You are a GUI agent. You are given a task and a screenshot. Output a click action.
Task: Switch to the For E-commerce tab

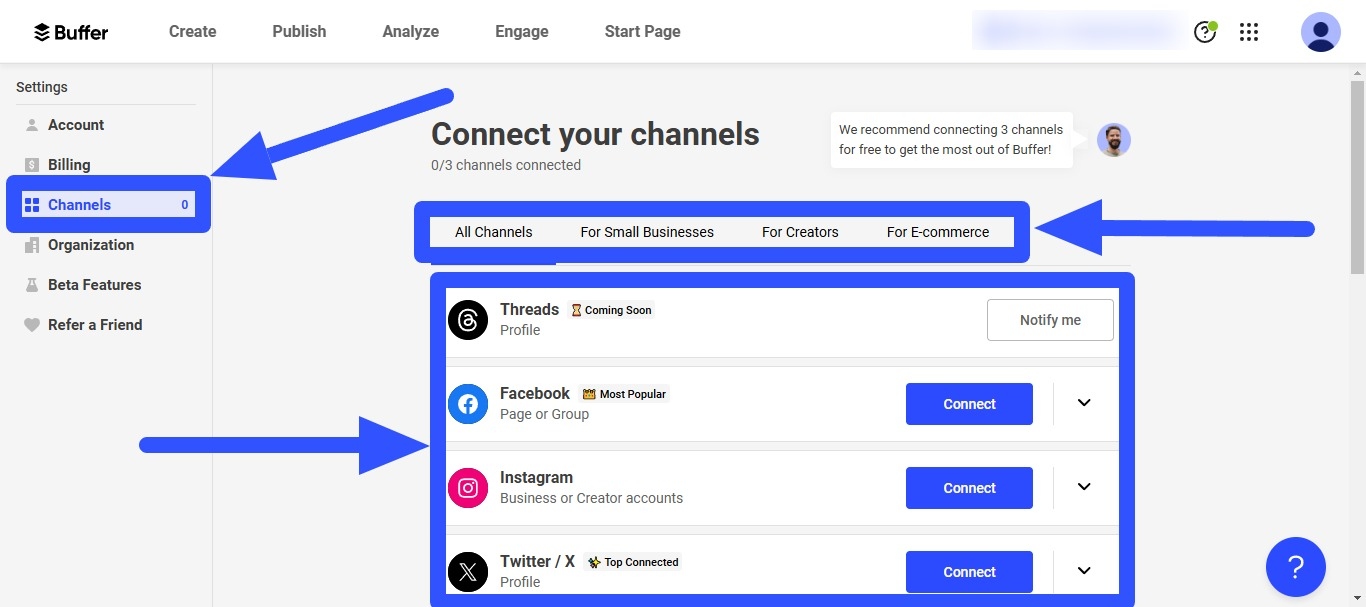pyautogui.click(x=938, y=231)
